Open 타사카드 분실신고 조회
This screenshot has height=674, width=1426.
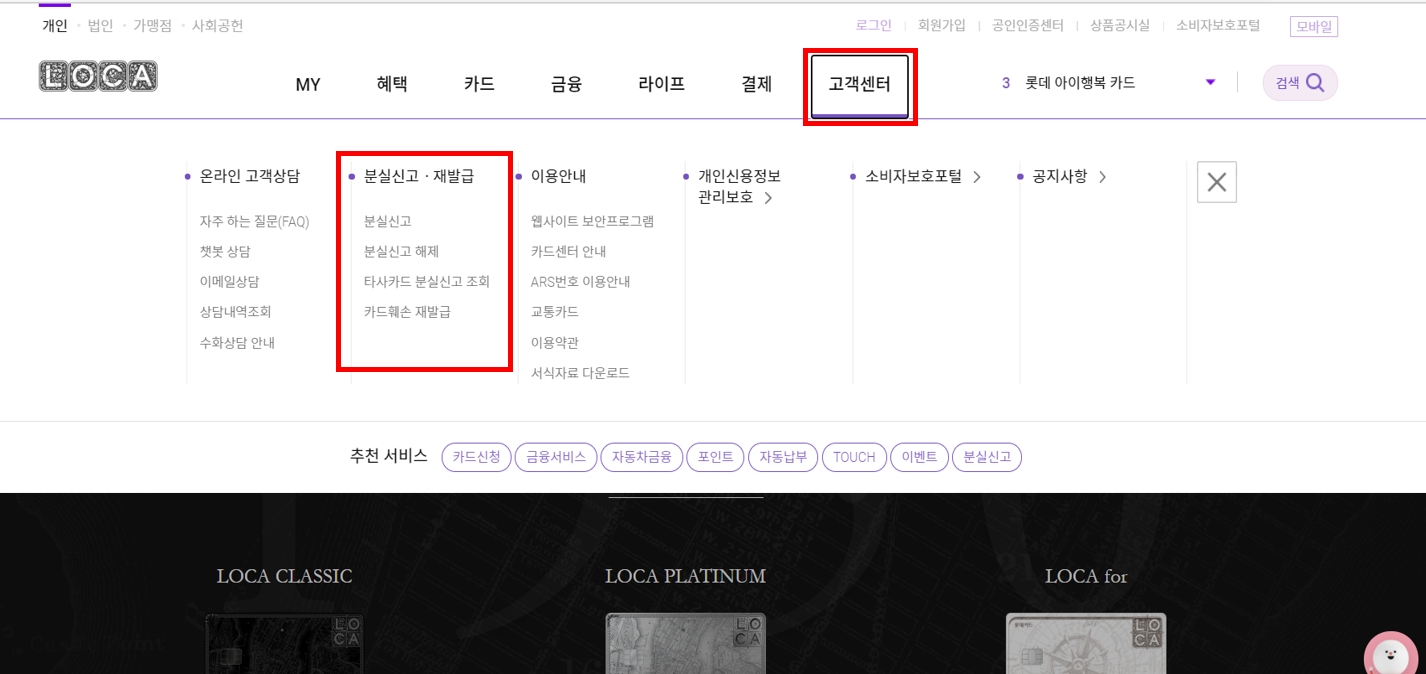point(427,282)
